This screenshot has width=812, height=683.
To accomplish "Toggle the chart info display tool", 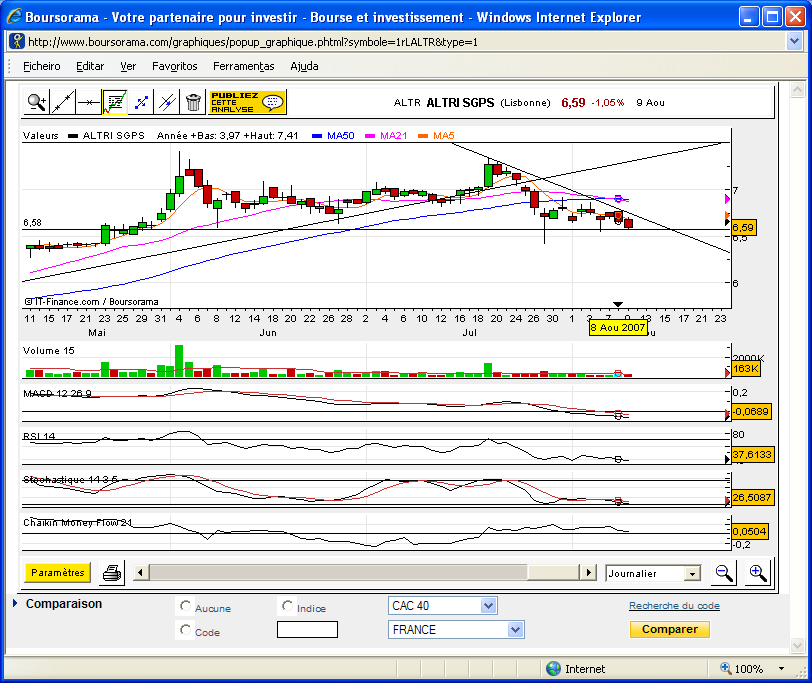I will [115, 102].
